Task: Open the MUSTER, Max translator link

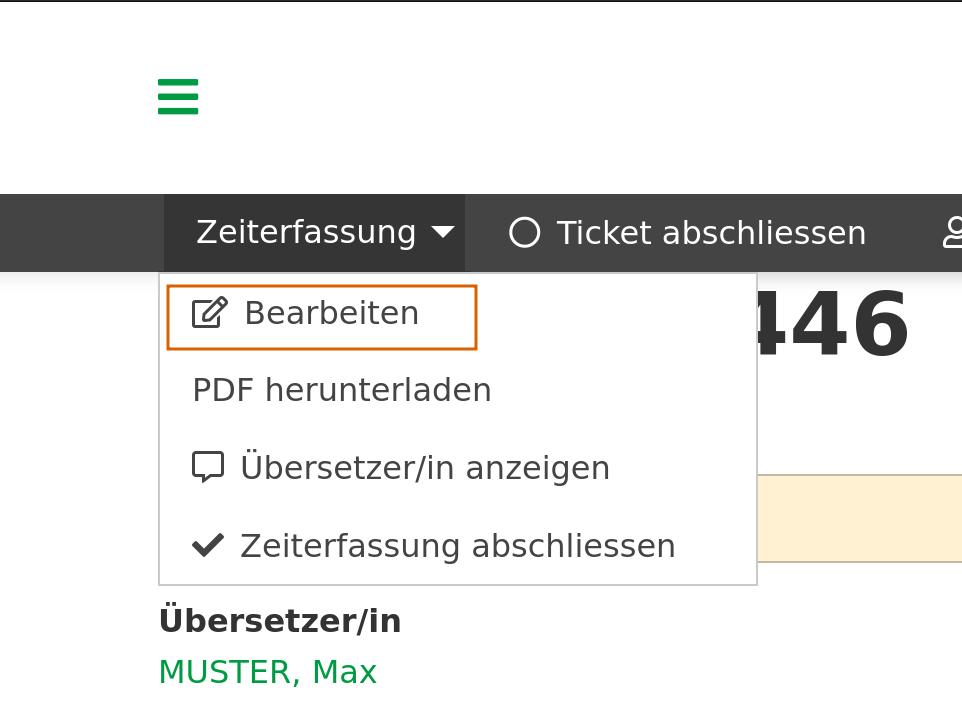Action: pyautogui.click(x=266, y=672)
